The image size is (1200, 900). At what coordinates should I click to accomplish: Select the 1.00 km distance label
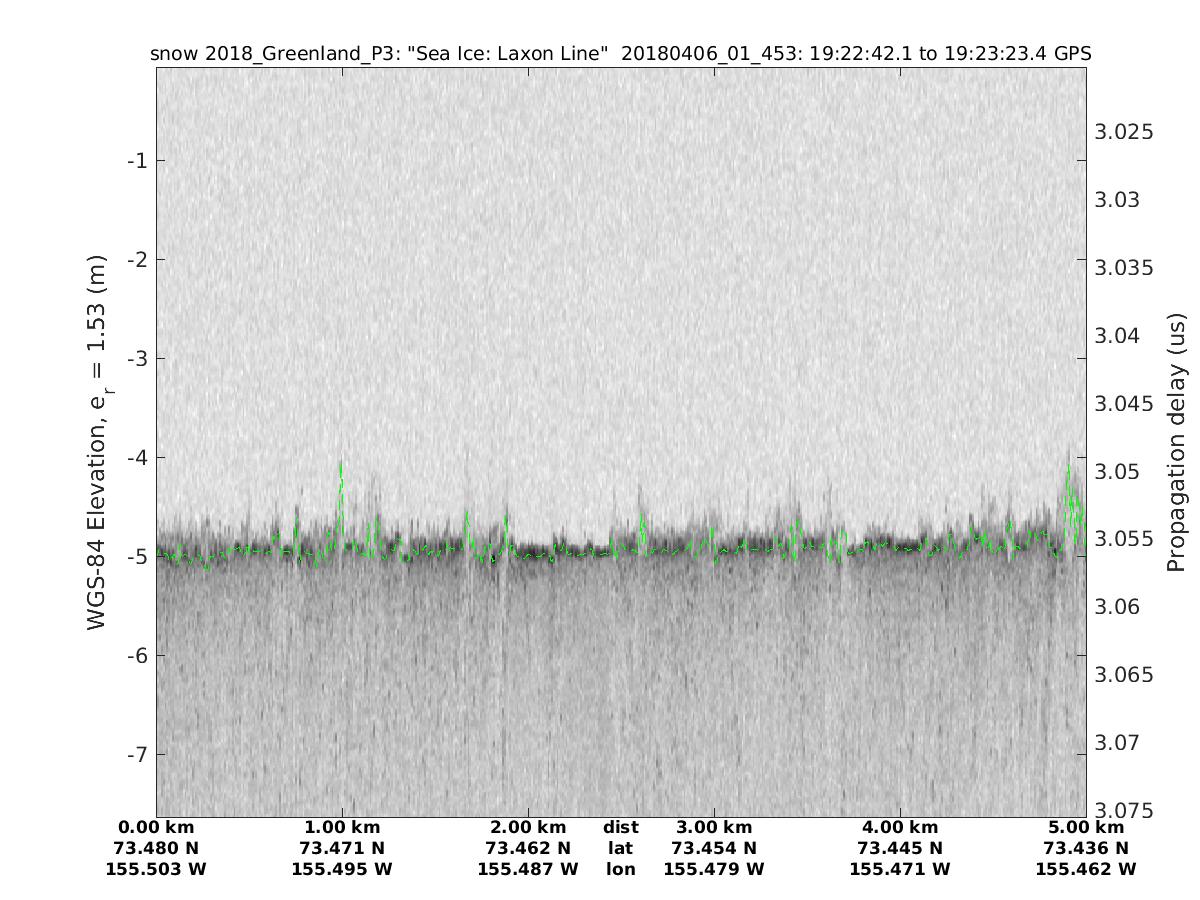click(x=342, y=828)
